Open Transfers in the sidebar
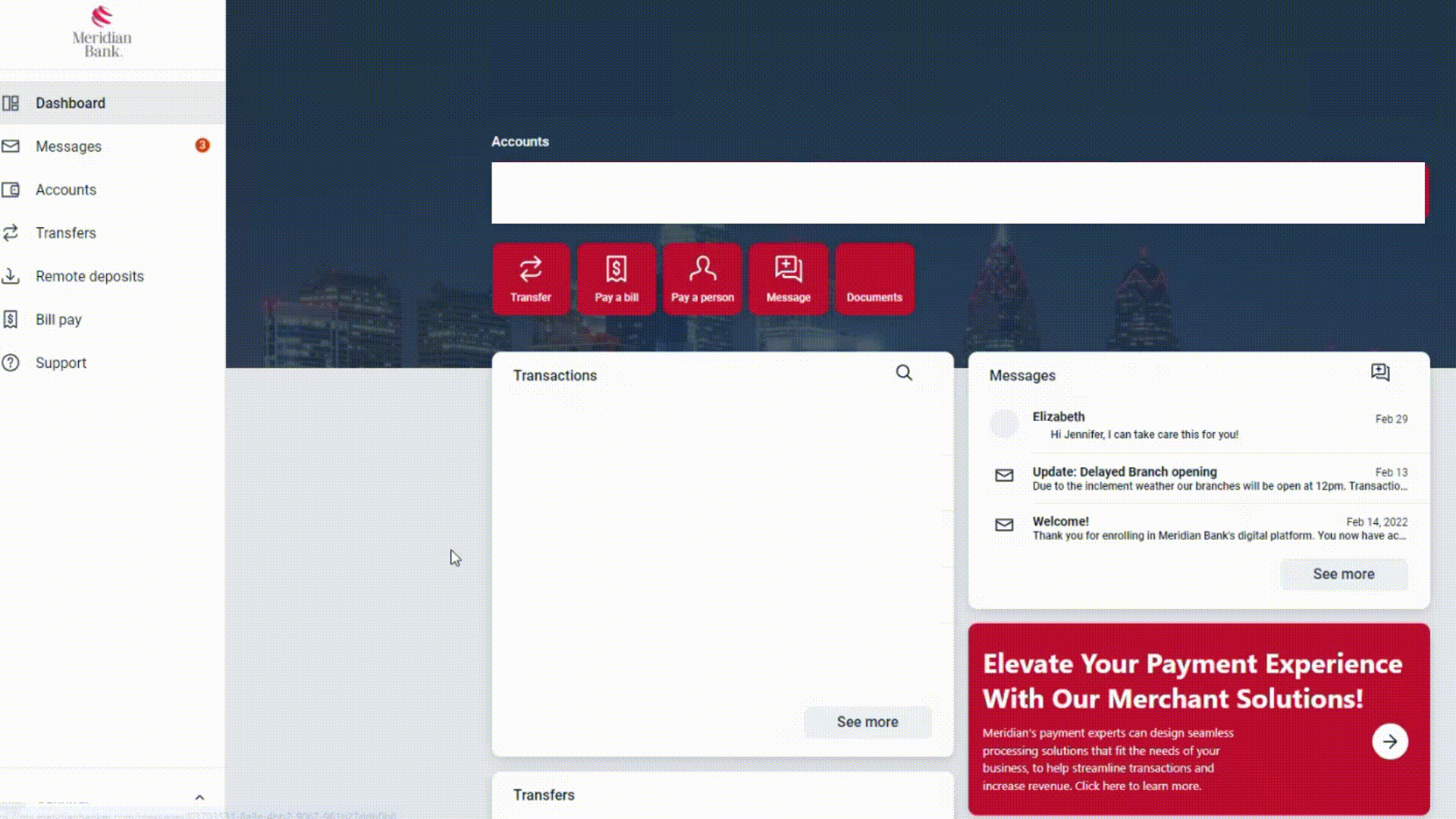Image resolution: width=1456 pixels, height=819 pixels. coord(112,233)
